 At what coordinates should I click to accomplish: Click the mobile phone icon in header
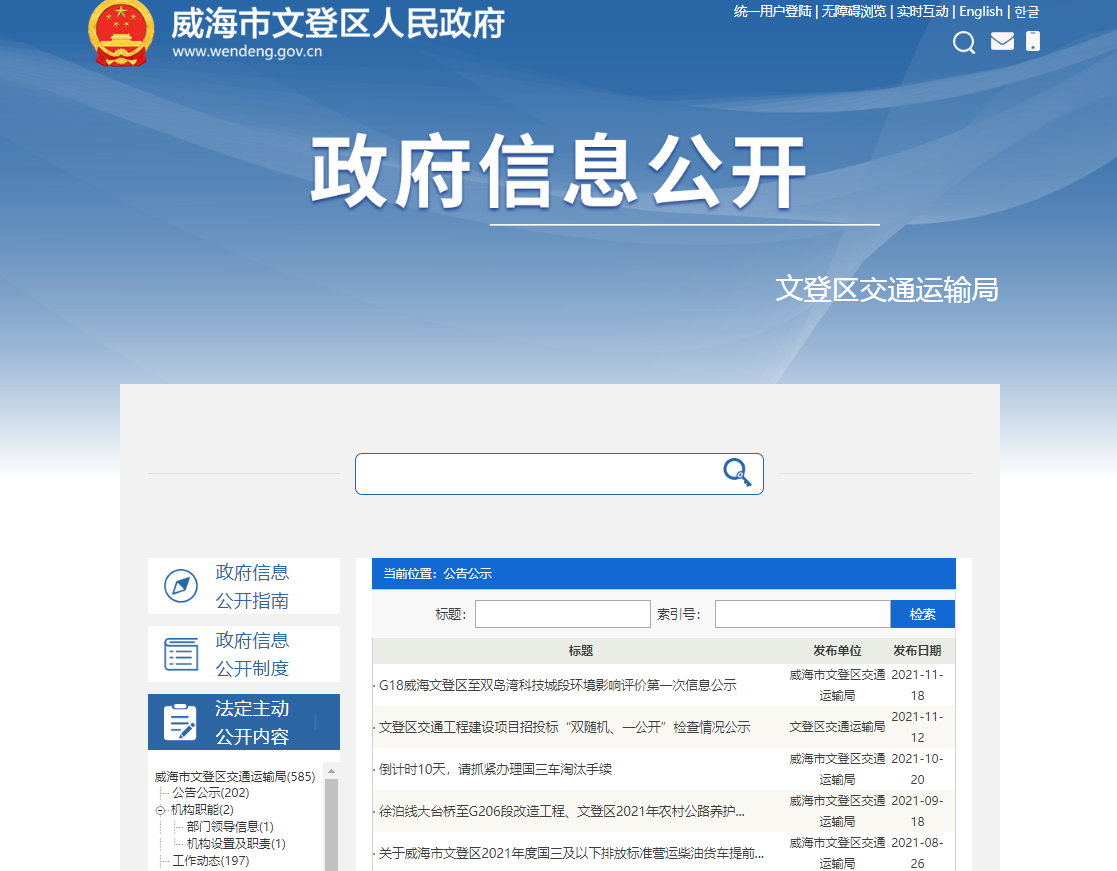click(x=1033, y=41)
